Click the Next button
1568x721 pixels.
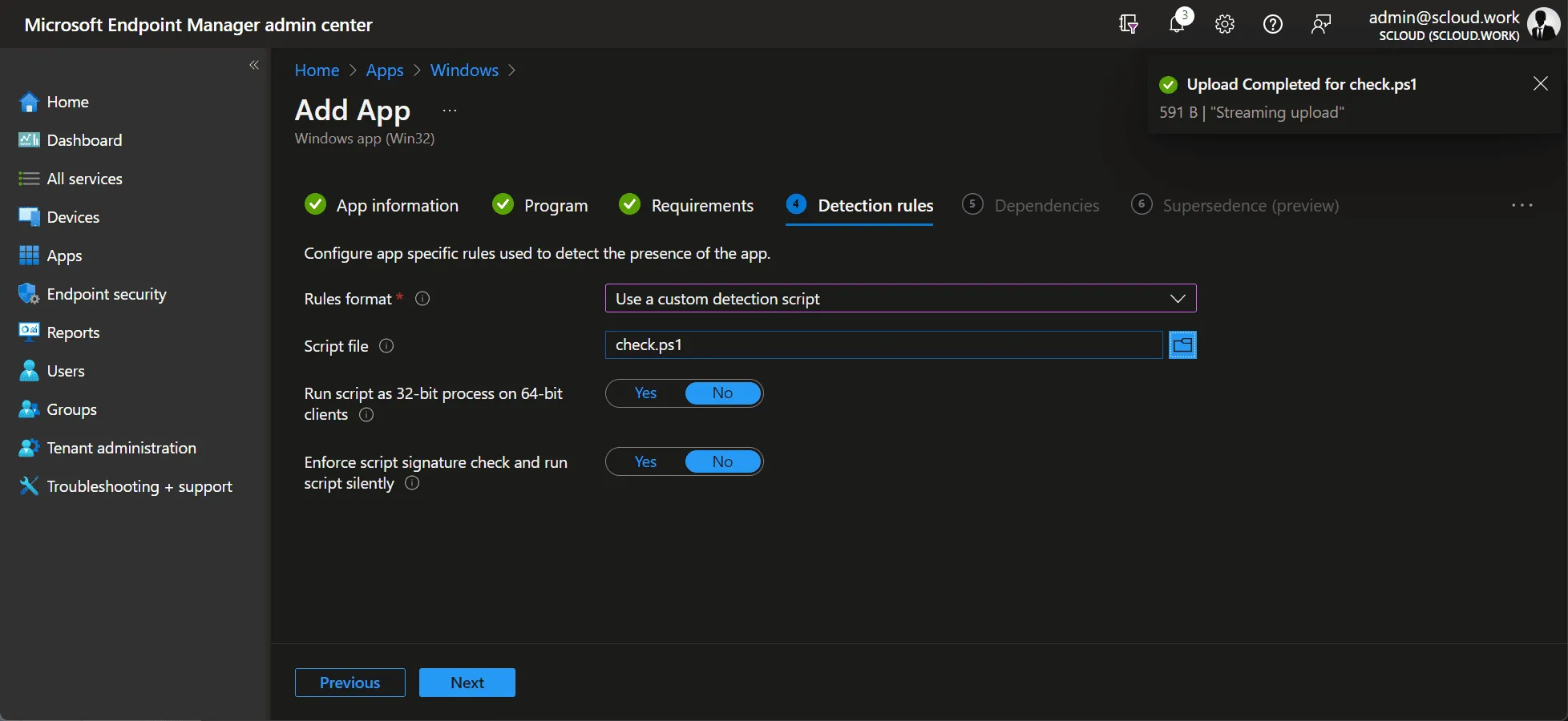tap(467, 683)
